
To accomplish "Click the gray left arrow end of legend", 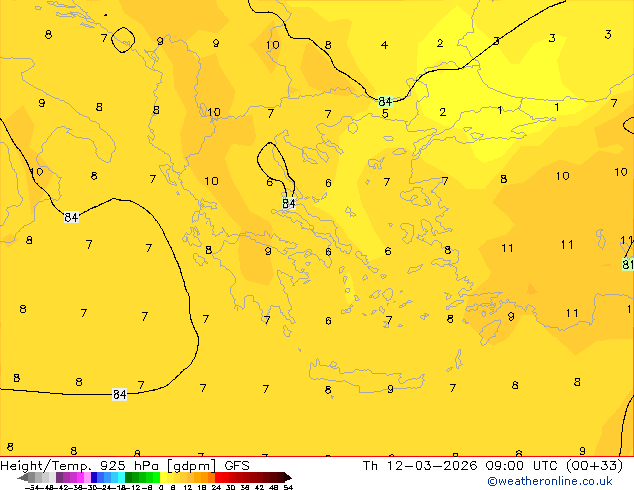I will (x=23, y=477).
